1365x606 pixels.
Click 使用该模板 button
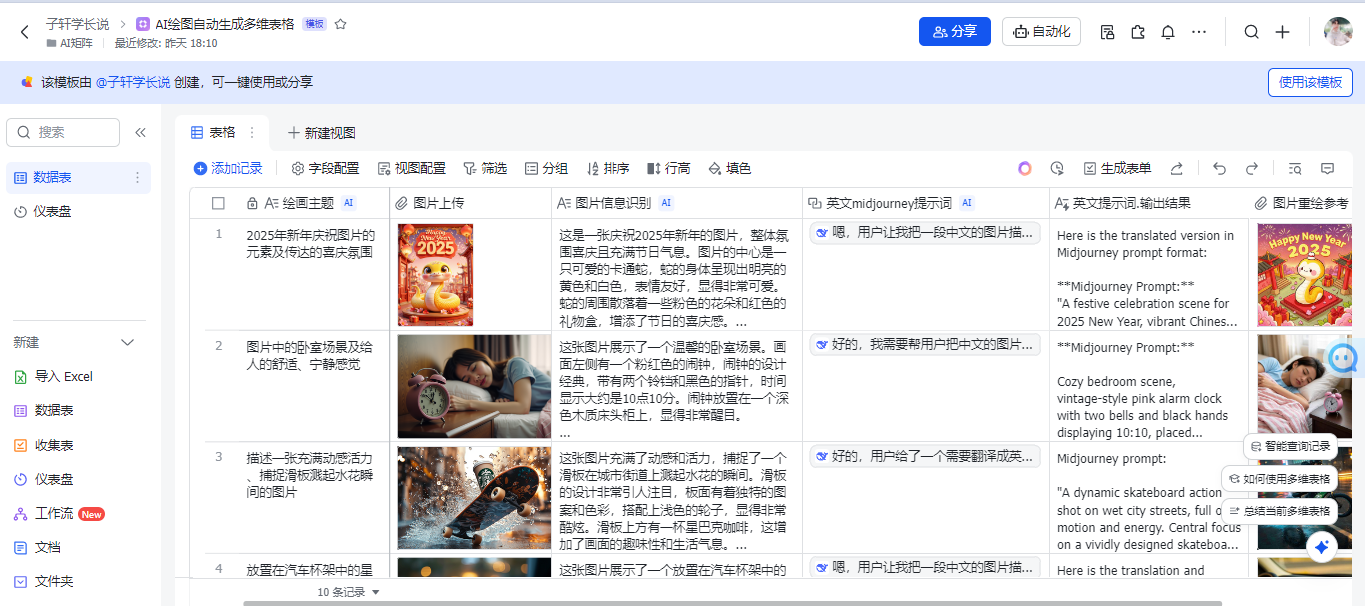[1310, 82]
